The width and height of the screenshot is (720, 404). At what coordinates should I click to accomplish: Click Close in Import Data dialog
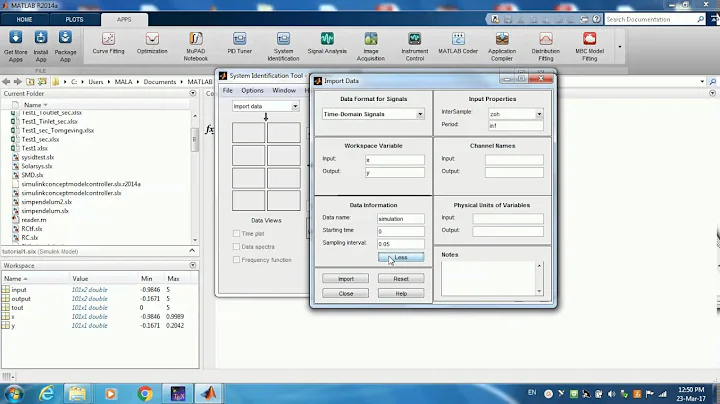pyautogui.click(x=345, y=293)
